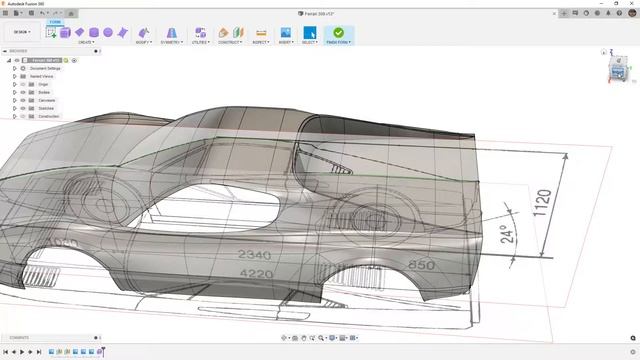The width and height of the screenshot is (640, 360).
Task: Open the Select dropdown menu
Action: [x=310, y=42]
